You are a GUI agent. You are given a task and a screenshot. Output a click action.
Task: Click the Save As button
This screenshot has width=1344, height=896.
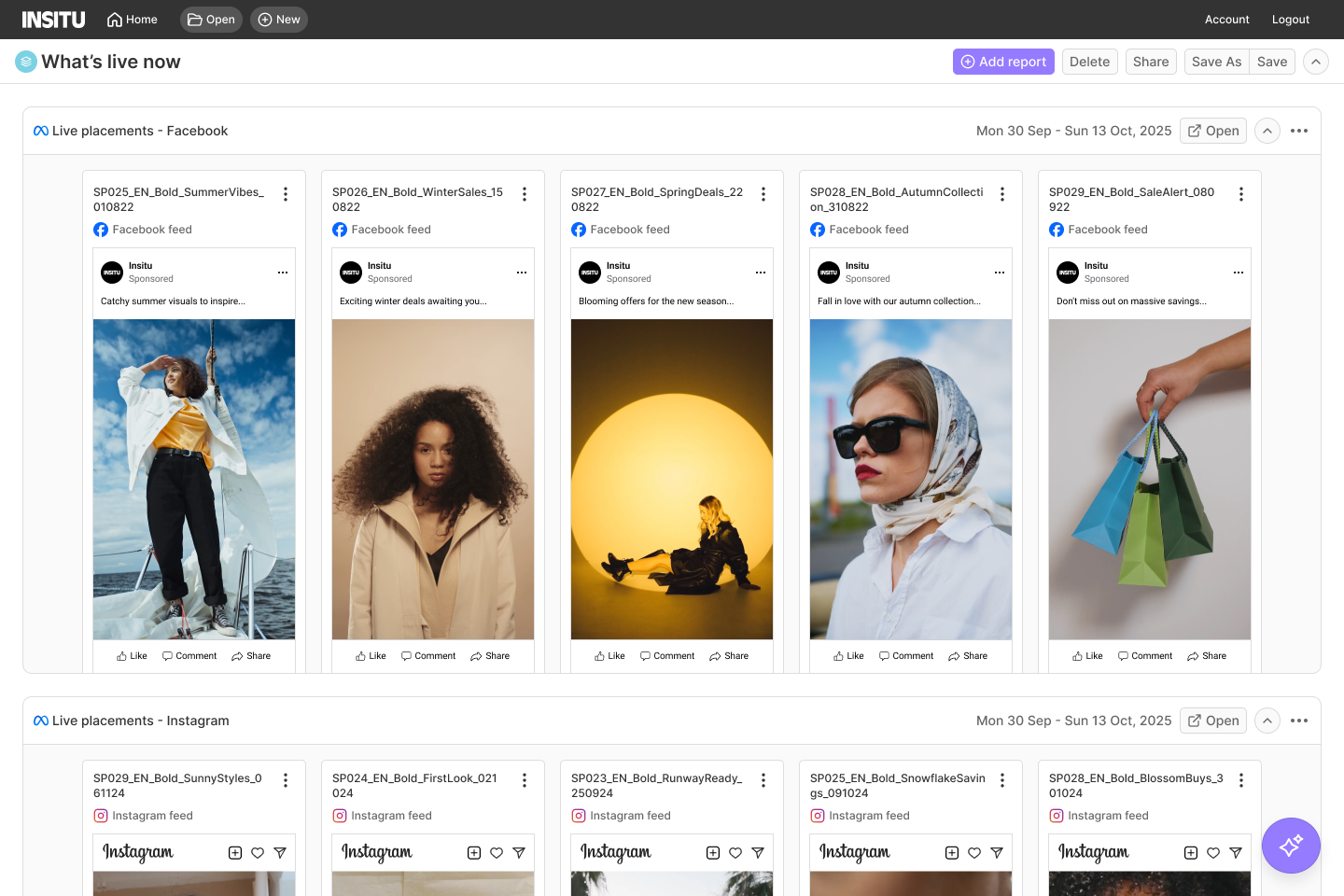(x=1216, y=62)
